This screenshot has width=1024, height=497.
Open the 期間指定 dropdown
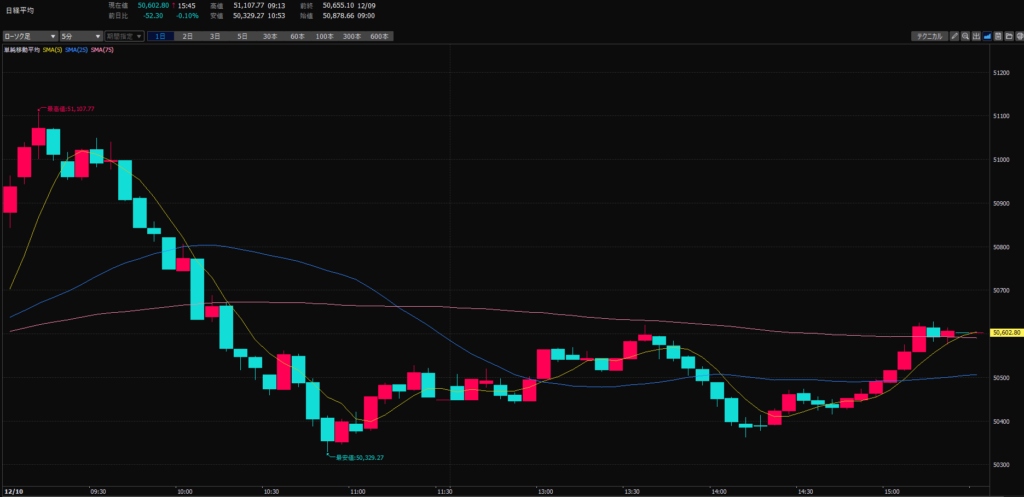124,36
